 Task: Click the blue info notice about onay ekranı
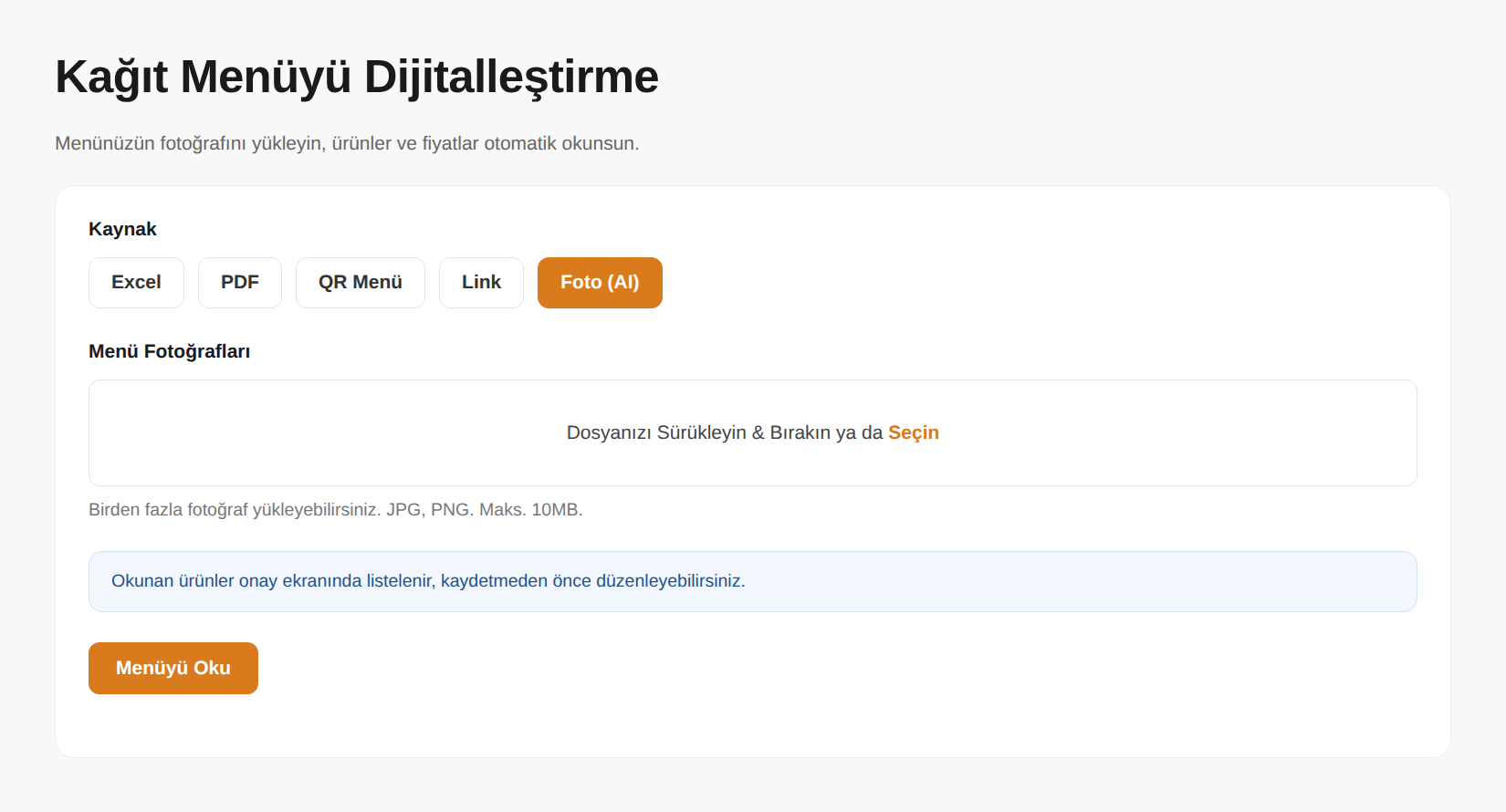coord(753,581)
